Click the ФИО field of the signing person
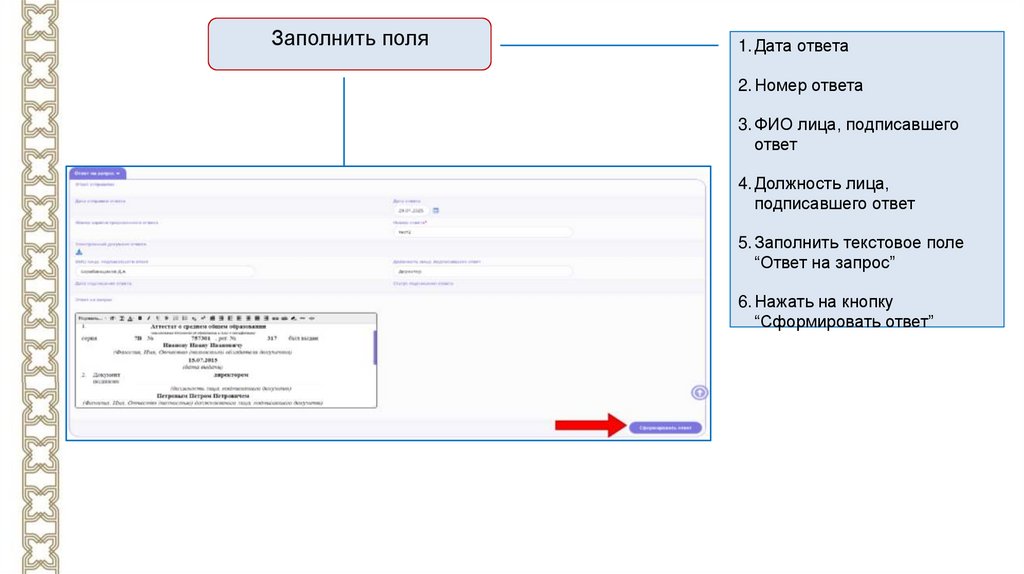Screen dimensions: 1024x574 coord(165,271)
